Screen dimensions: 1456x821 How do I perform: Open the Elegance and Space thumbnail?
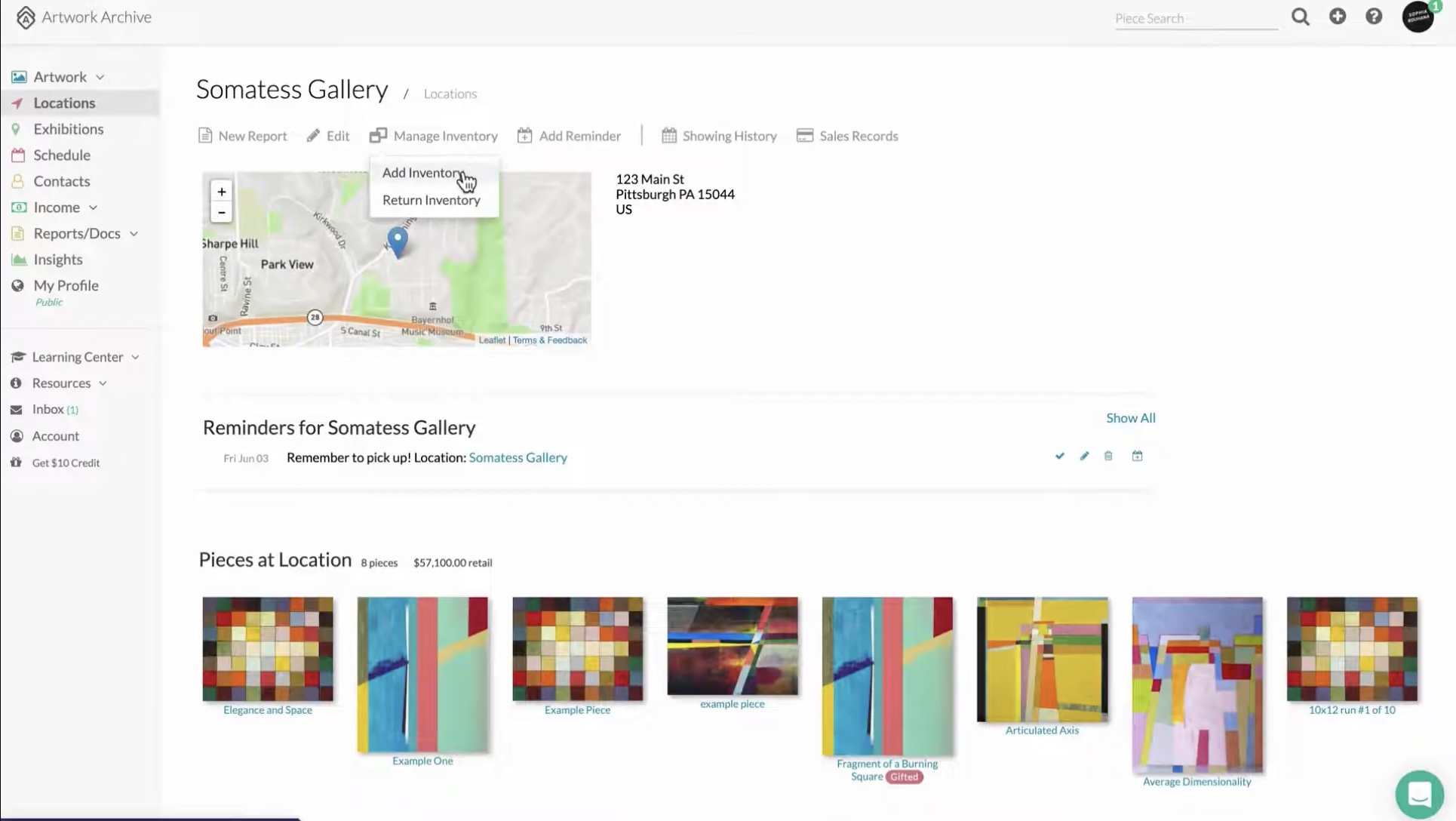[x=268, y=649]
